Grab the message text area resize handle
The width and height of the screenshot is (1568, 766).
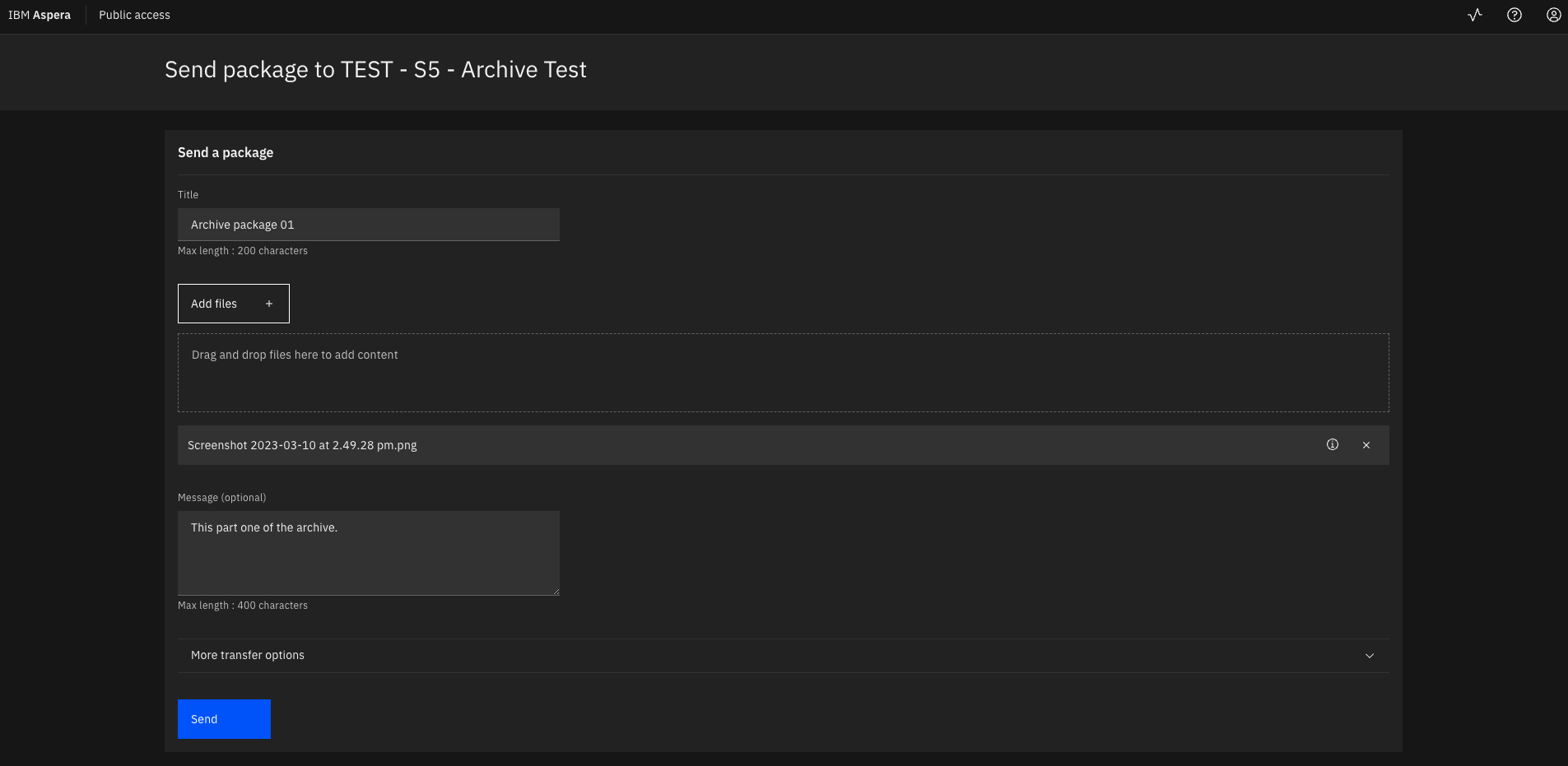point(556,591)
